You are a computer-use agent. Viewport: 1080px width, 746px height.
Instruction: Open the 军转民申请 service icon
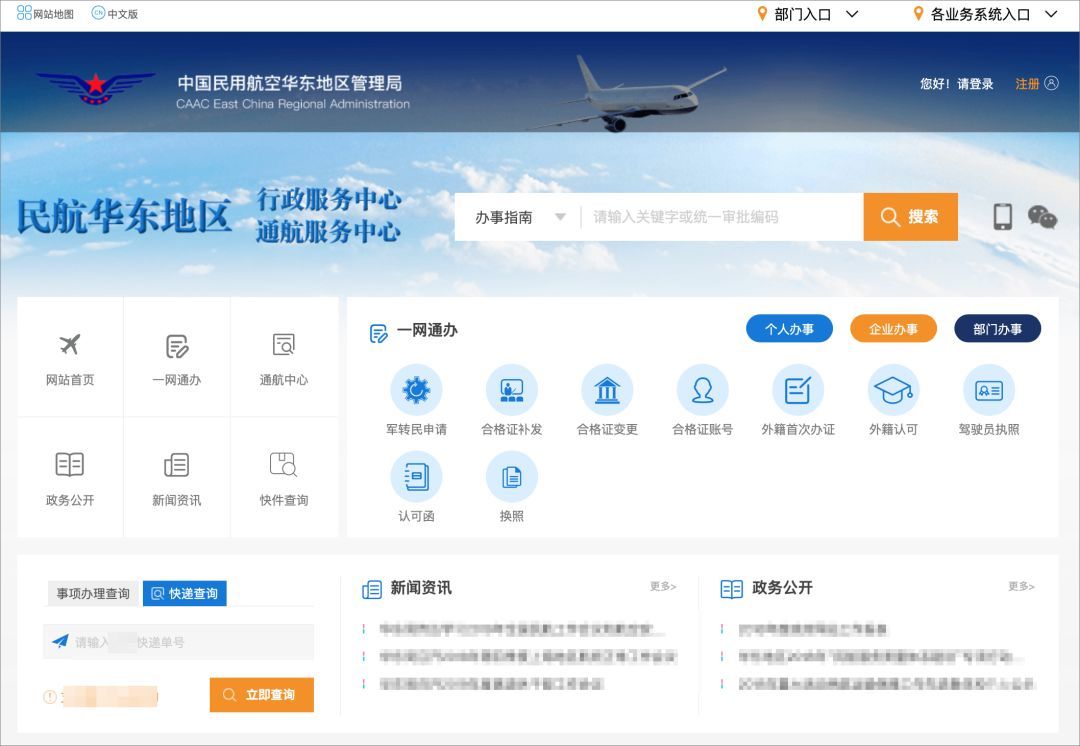pyautogui.click(x=416, y=399)
